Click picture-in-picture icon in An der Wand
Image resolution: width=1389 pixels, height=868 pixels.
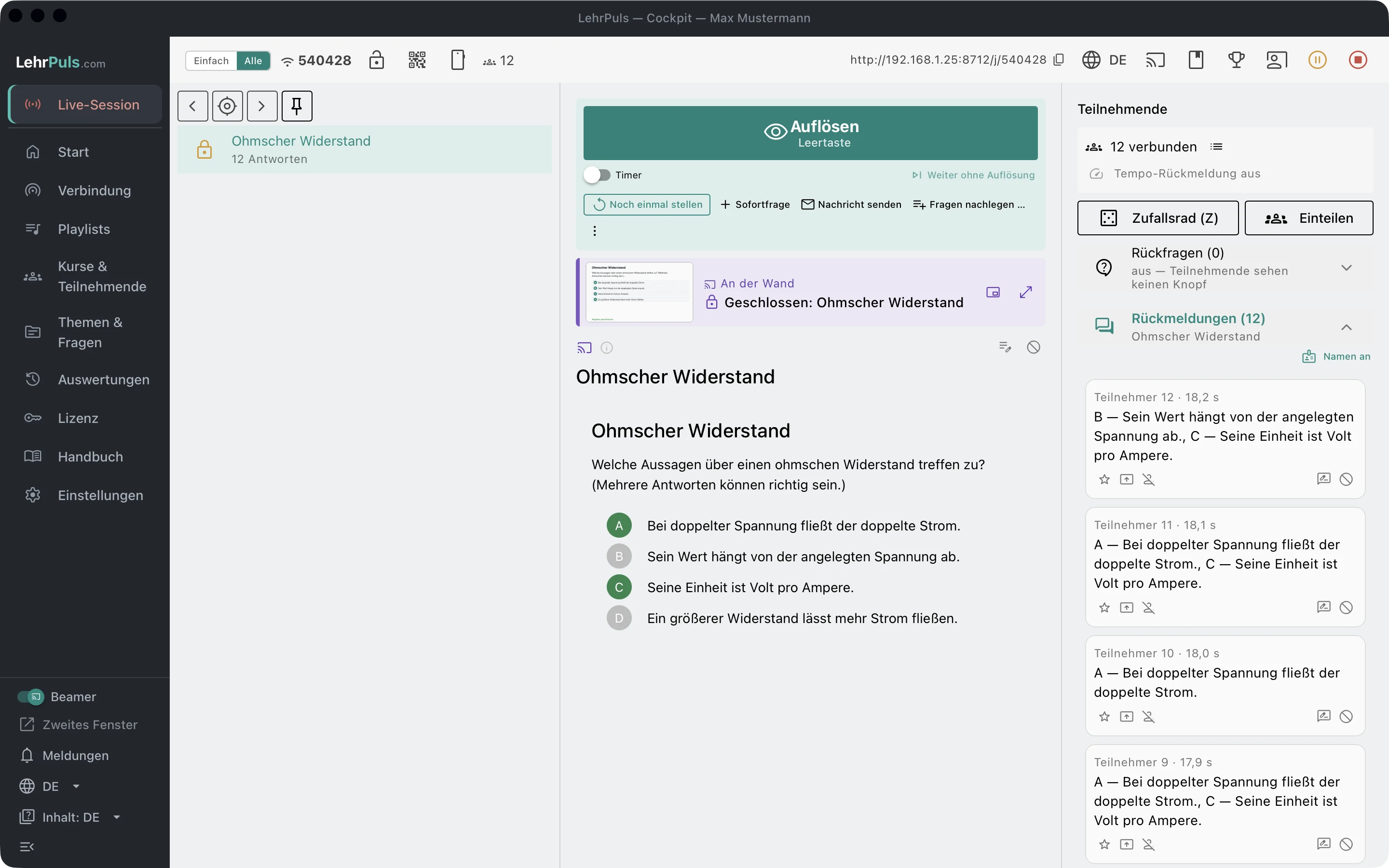(993, 292)
